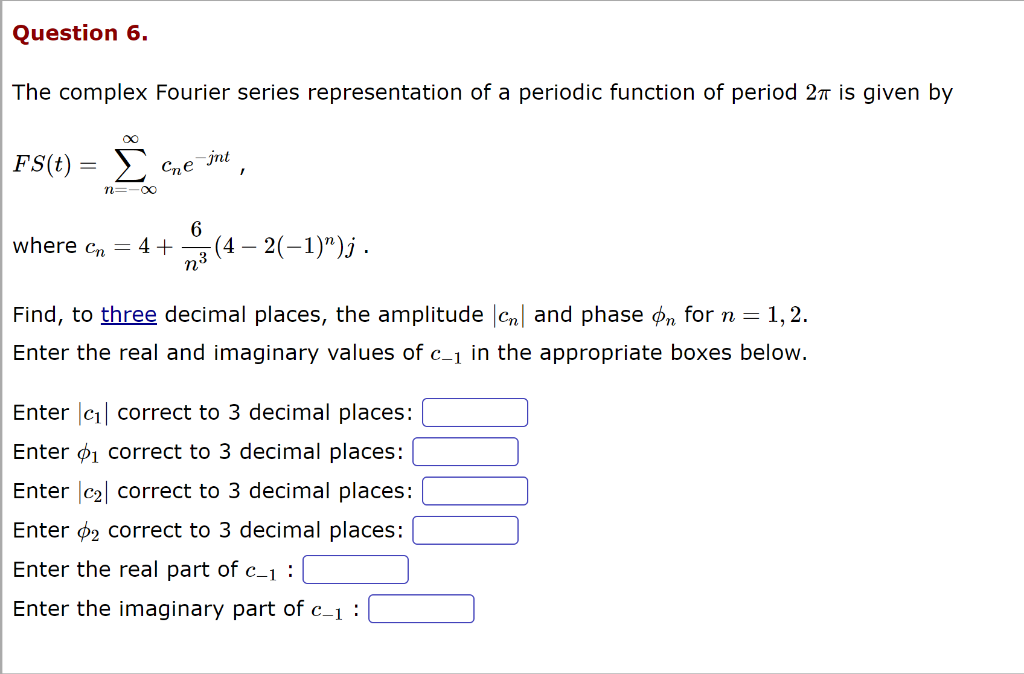Click the label Enter |c1| correct to 3 decimal places

(213, 412)
